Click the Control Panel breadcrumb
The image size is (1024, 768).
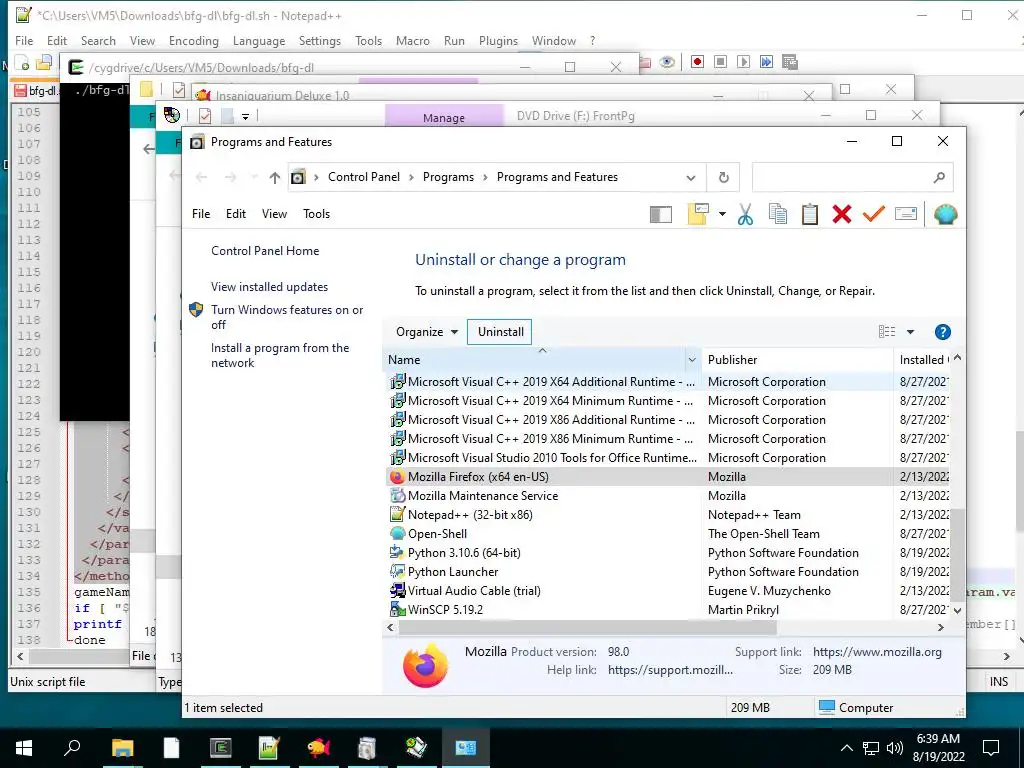coord(364,177)
